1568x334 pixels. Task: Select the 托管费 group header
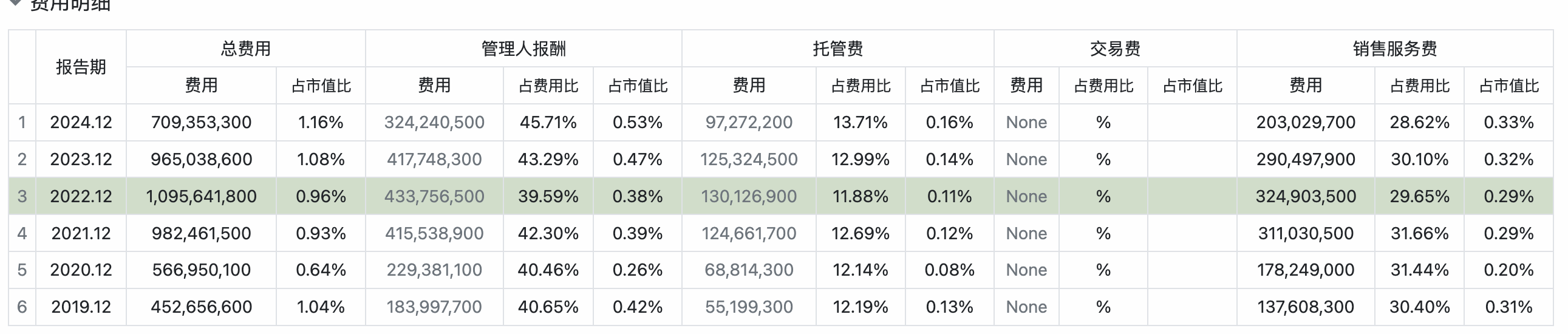pos(837,49)
